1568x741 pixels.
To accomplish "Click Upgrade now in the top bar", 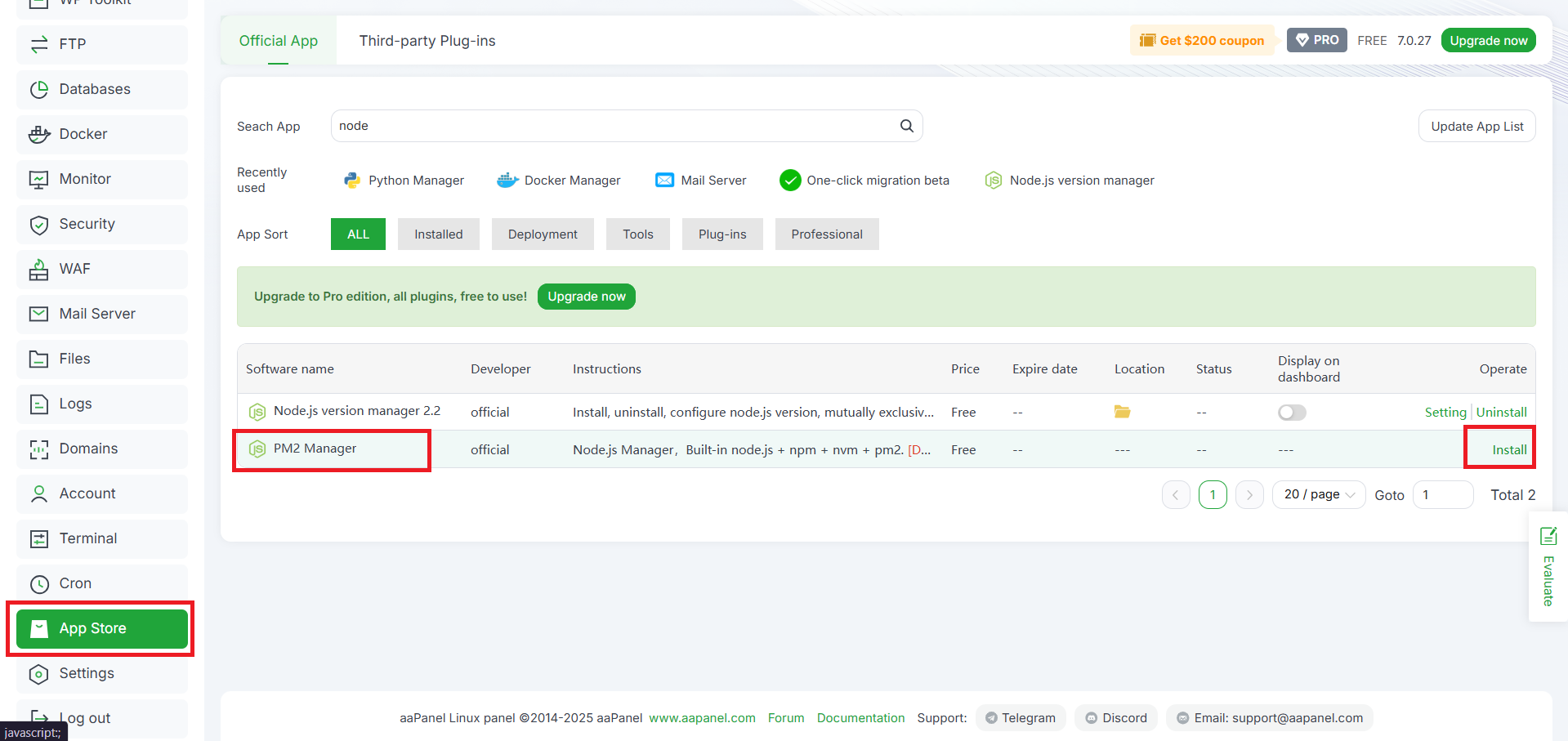I will click(1489, 41).
